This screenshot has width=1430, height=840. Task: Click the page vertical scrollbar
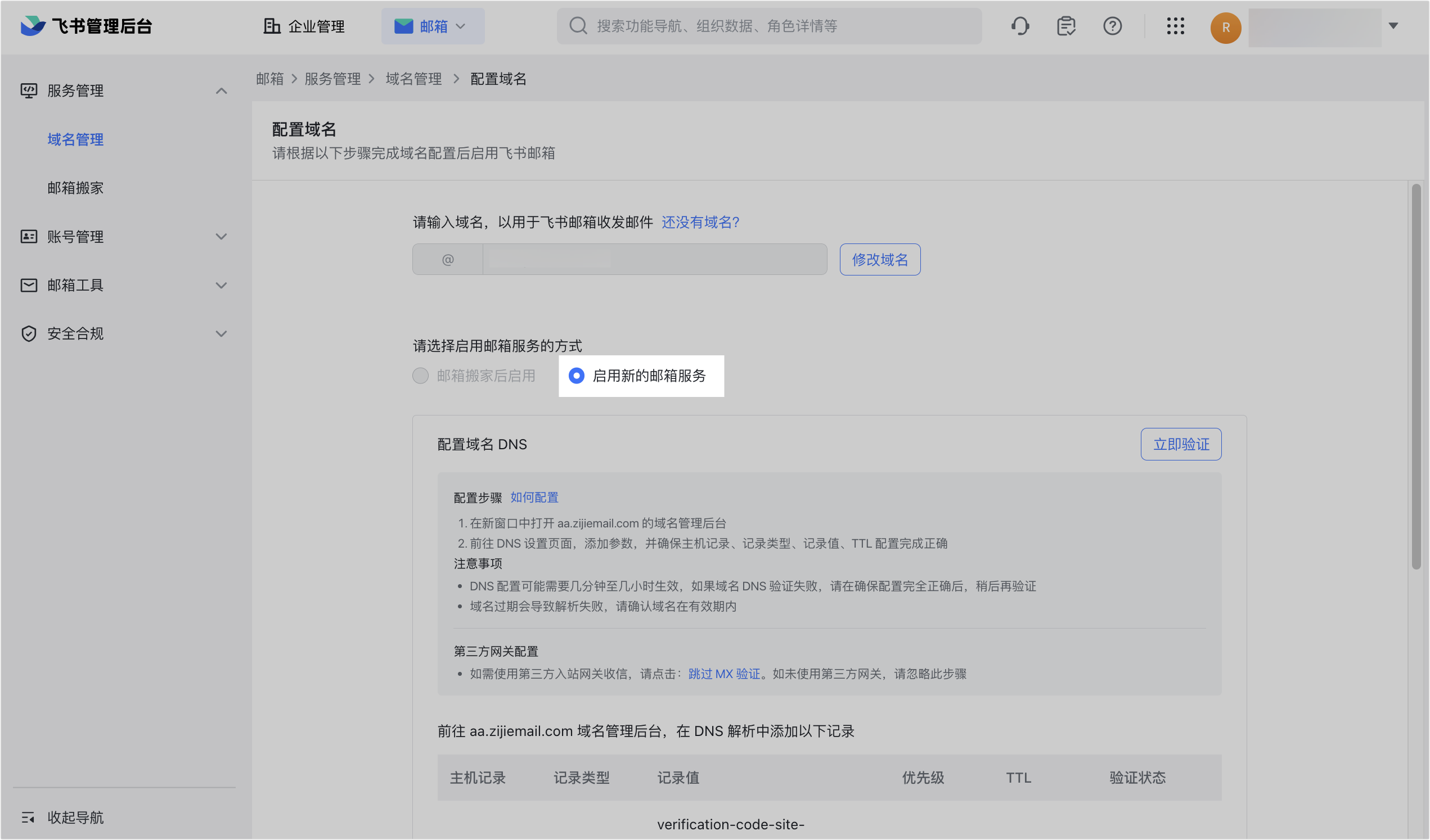click(x=1416, y=374)
